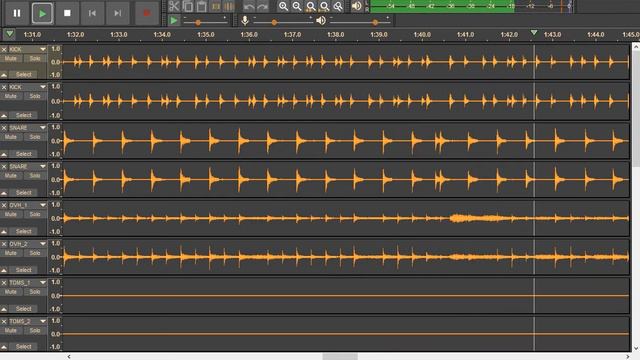640x360 pixels.
Task: Skip to start of project
Action: tap(92, 13)
